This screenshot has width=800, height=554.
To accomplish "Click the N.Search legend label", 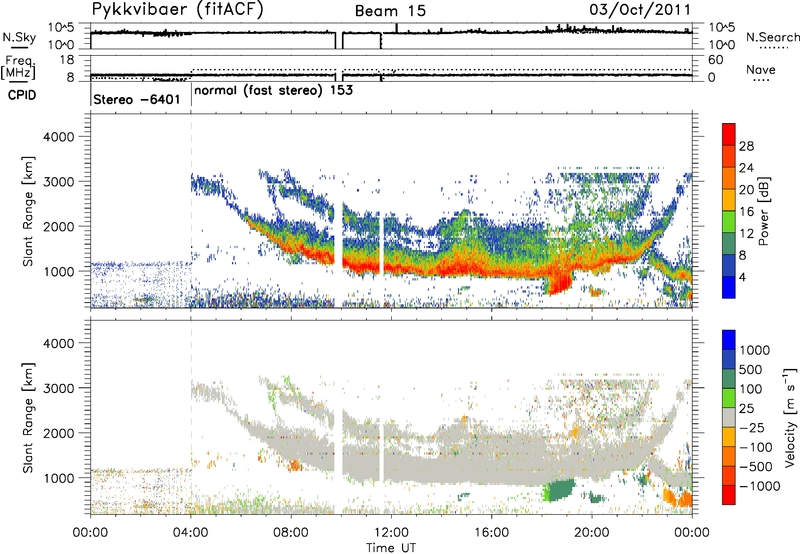I will click(x=772, y=37).
